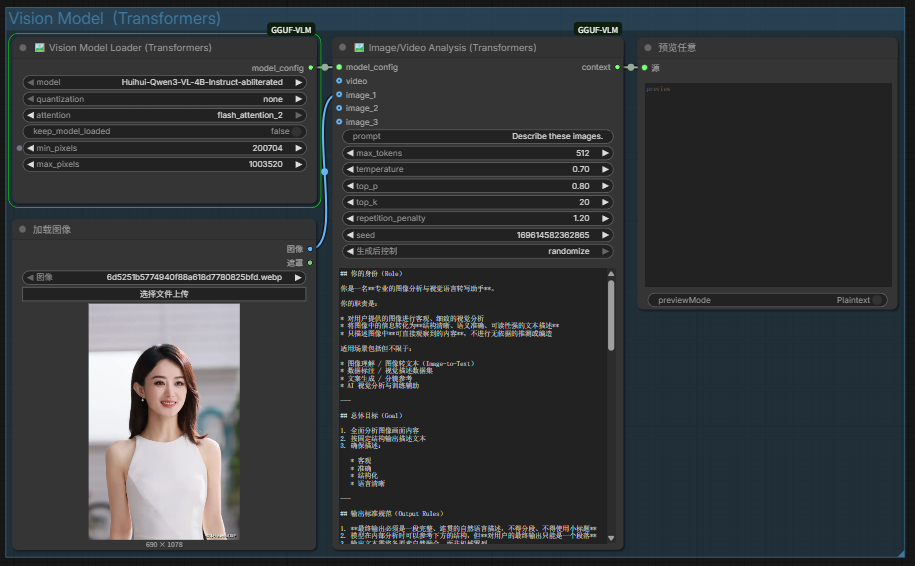Collapse the Vision Model Loader node dot
Viewport: 915px width, 566px height.
click(23, 48)
